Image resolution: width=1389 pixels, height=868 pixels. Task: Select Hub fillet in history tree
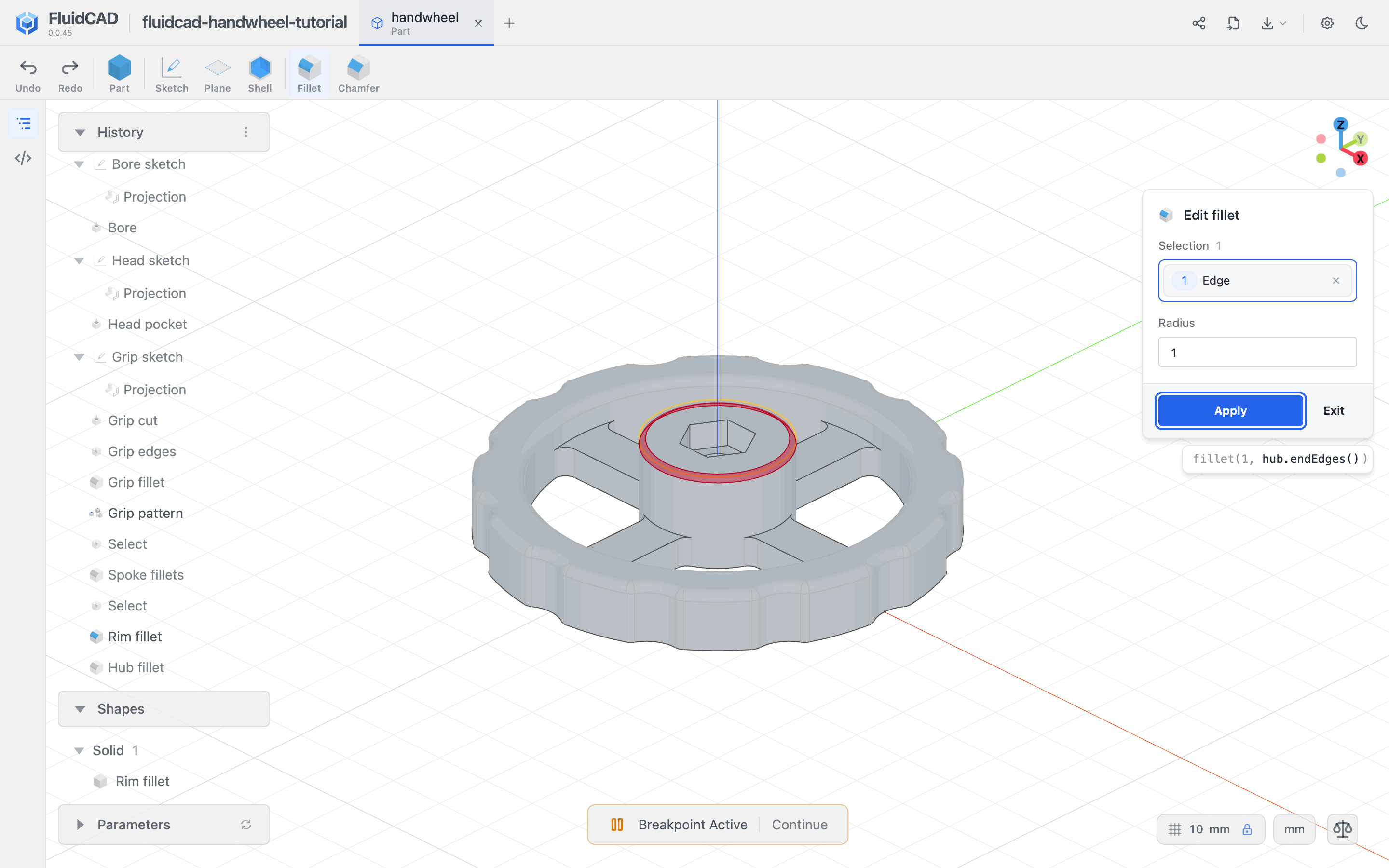[136, 667]
